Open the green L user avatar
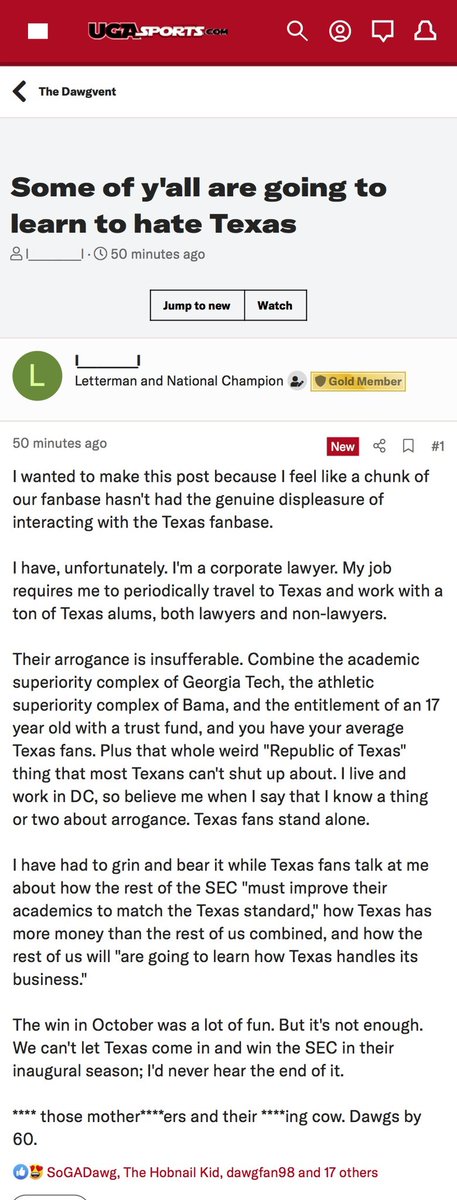The height and width of the screenshot is (1200, 457). point(37,375)
